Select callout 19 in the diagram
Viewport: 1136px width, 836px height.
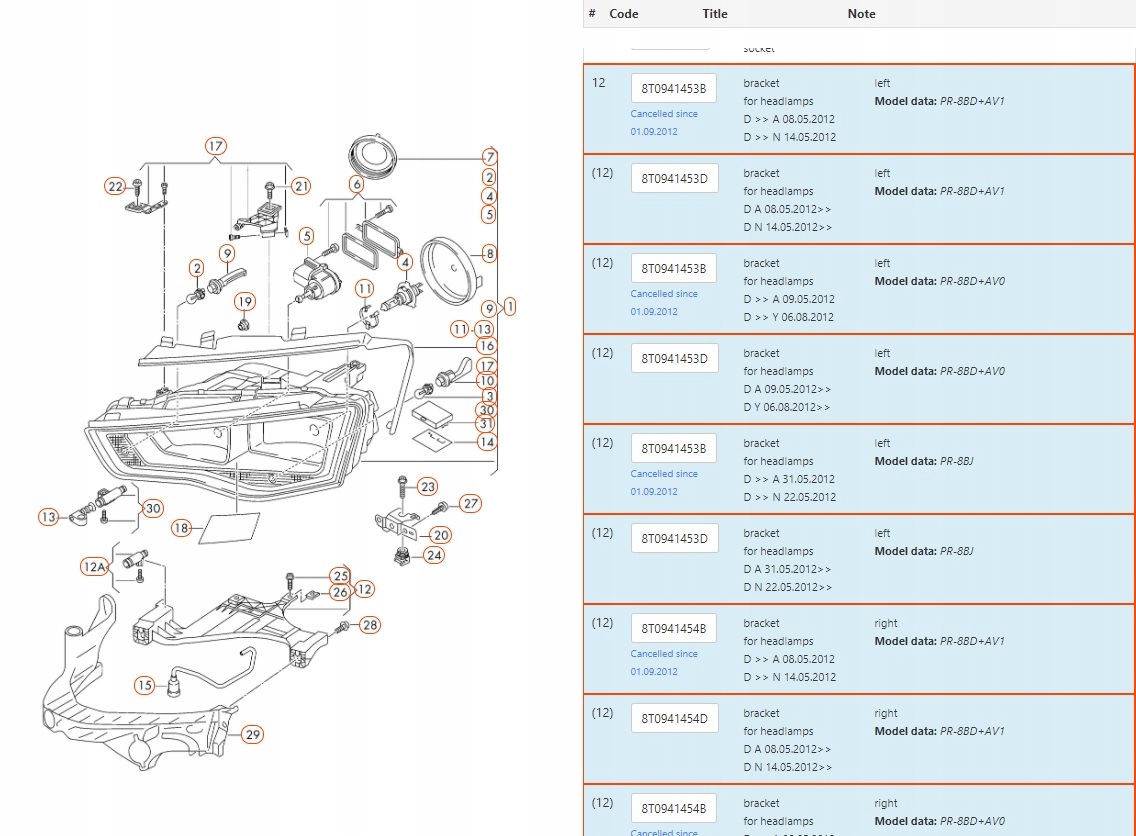click(x=245, y=301)
